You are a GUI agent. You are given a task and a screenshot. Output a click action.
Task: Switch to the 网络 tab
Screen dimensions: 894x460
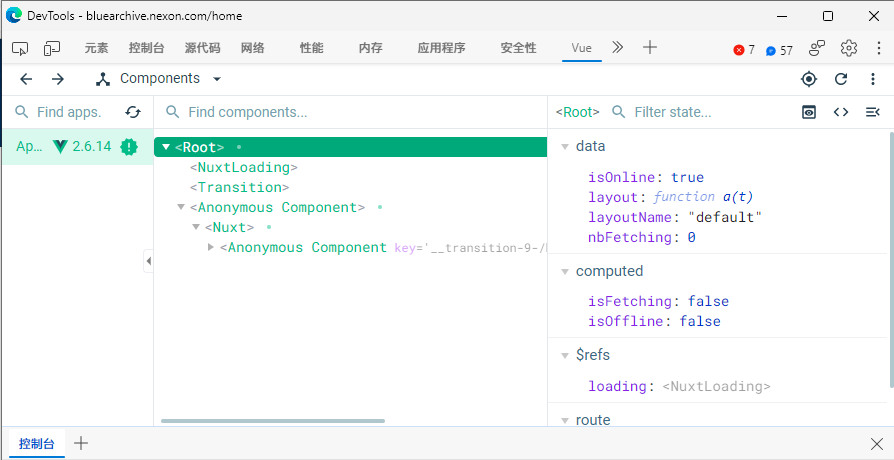[x=252, y=48]
